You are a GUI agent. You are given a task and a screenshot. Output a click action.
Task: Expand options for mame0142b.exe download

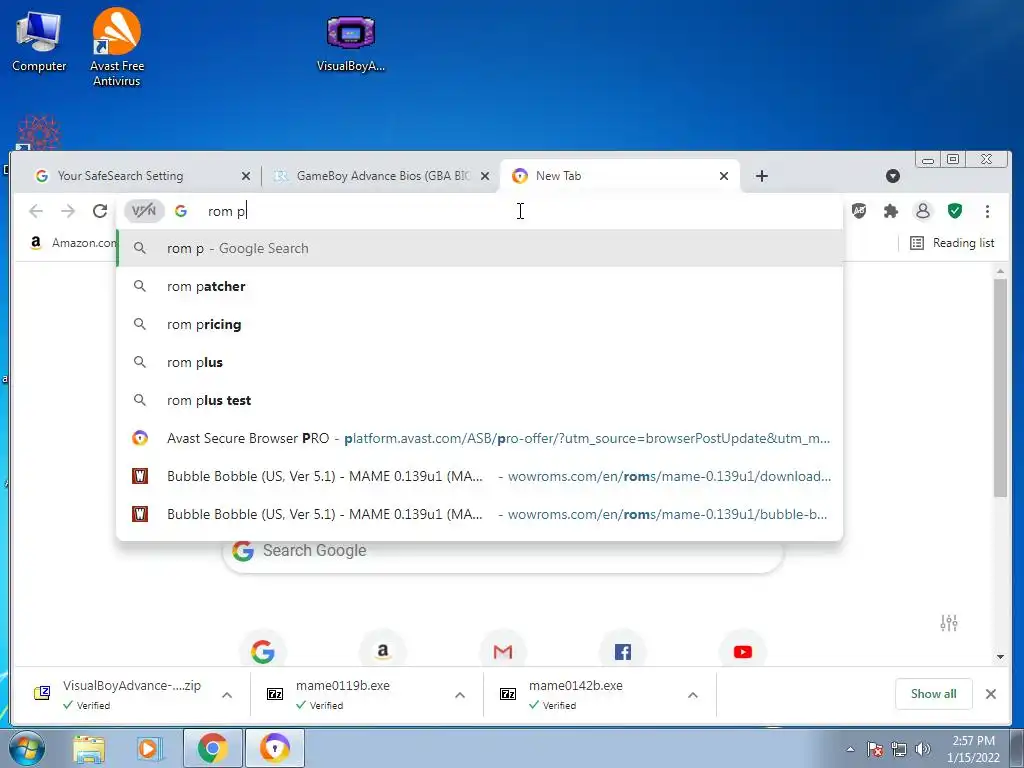[x=693, y=695]
